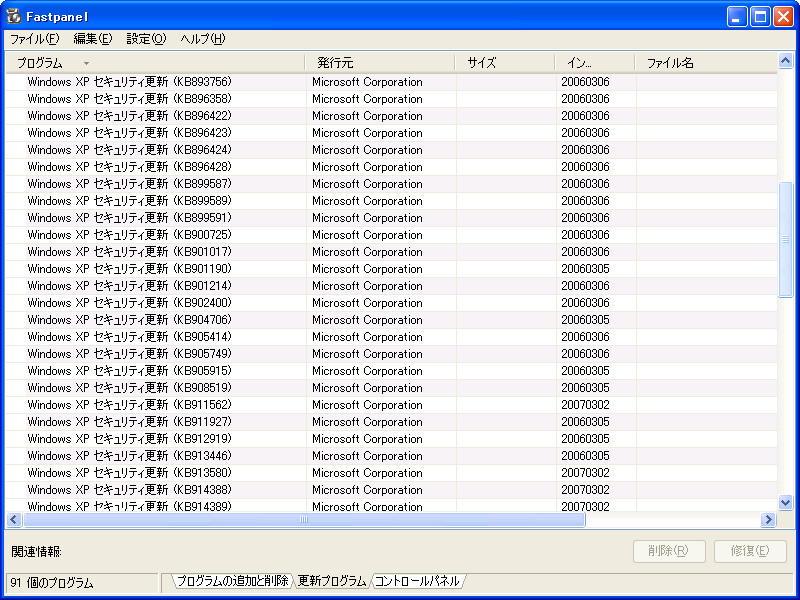Image resolution: width=800 pixels, height=600 pixels.
Task: Open the 編集(E) menu
Action: tap(92, 39)
